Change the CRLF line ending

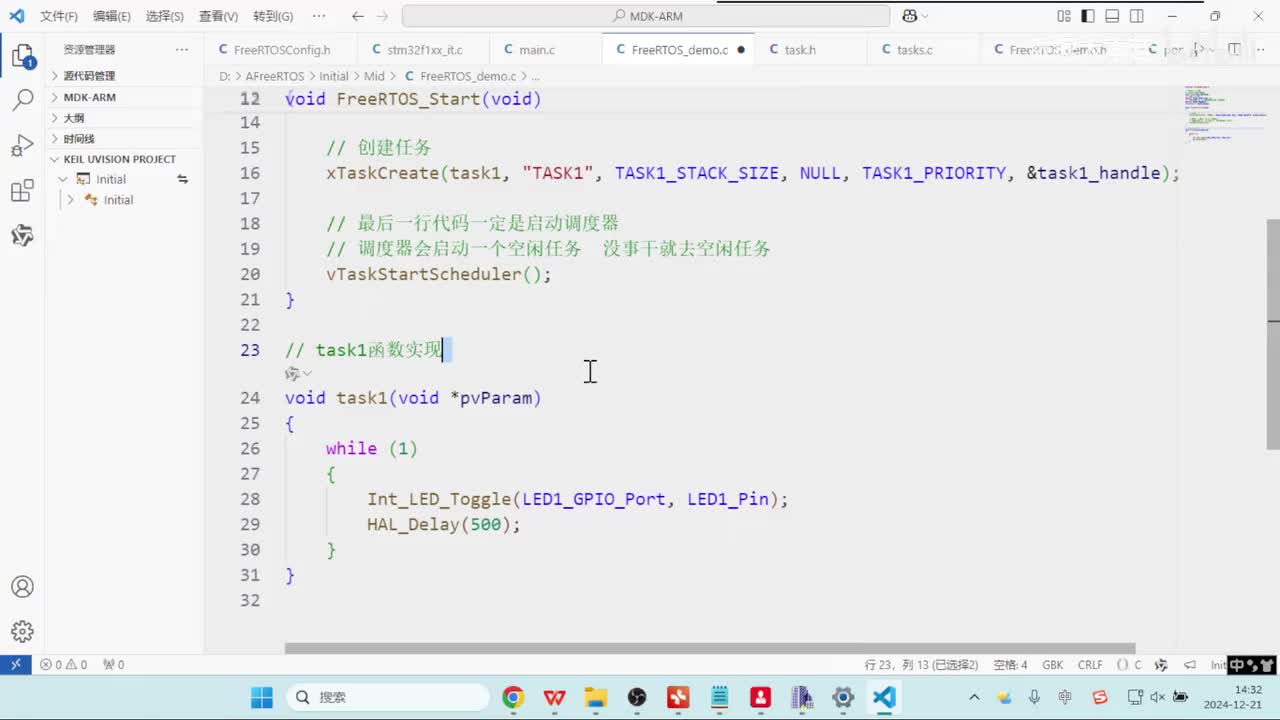pos(1090,664)
